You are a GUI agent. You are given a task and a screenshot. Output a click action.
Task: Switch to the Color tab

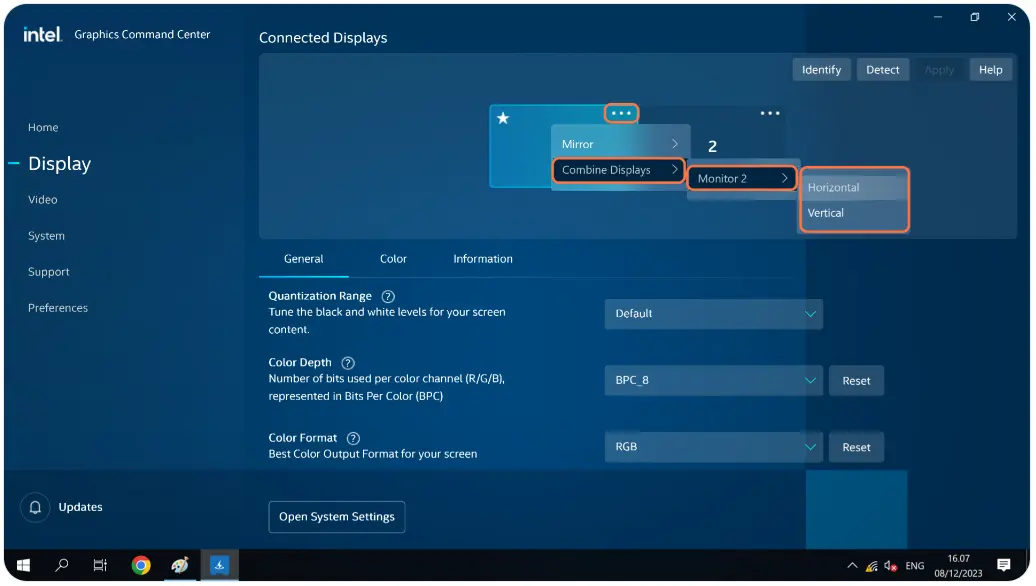point(393,259)
